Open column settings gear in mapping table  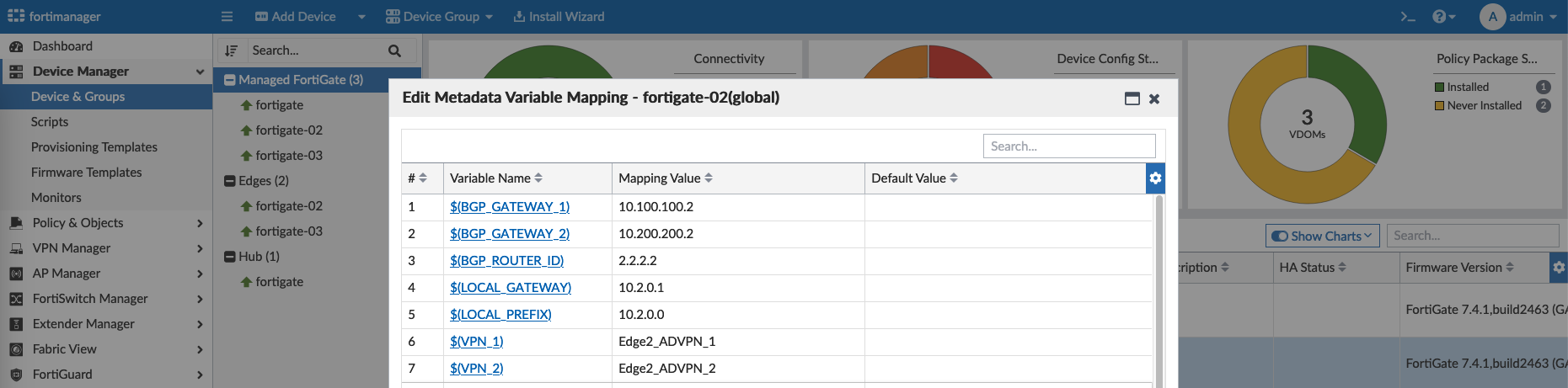pyautogui.click(x=1155, y=178)
